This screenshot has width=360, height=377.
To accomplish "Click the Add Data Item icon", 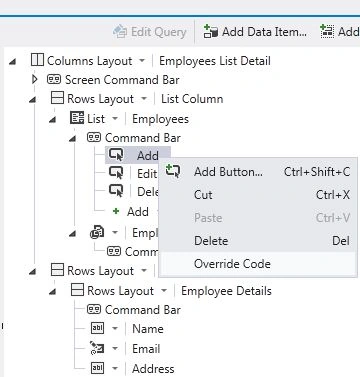I will 211,31.
